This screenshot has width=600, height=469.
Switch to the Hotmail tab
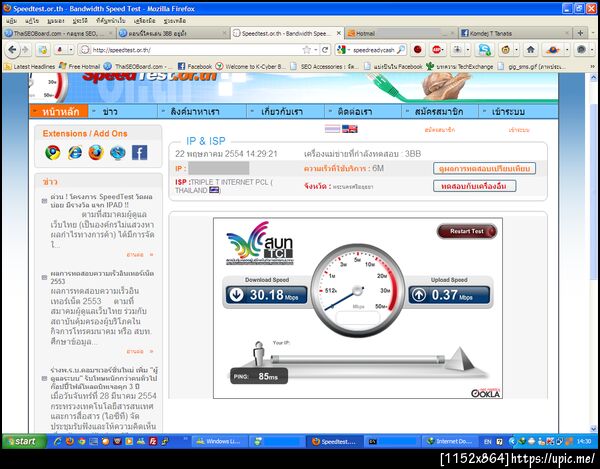[401, 33]
